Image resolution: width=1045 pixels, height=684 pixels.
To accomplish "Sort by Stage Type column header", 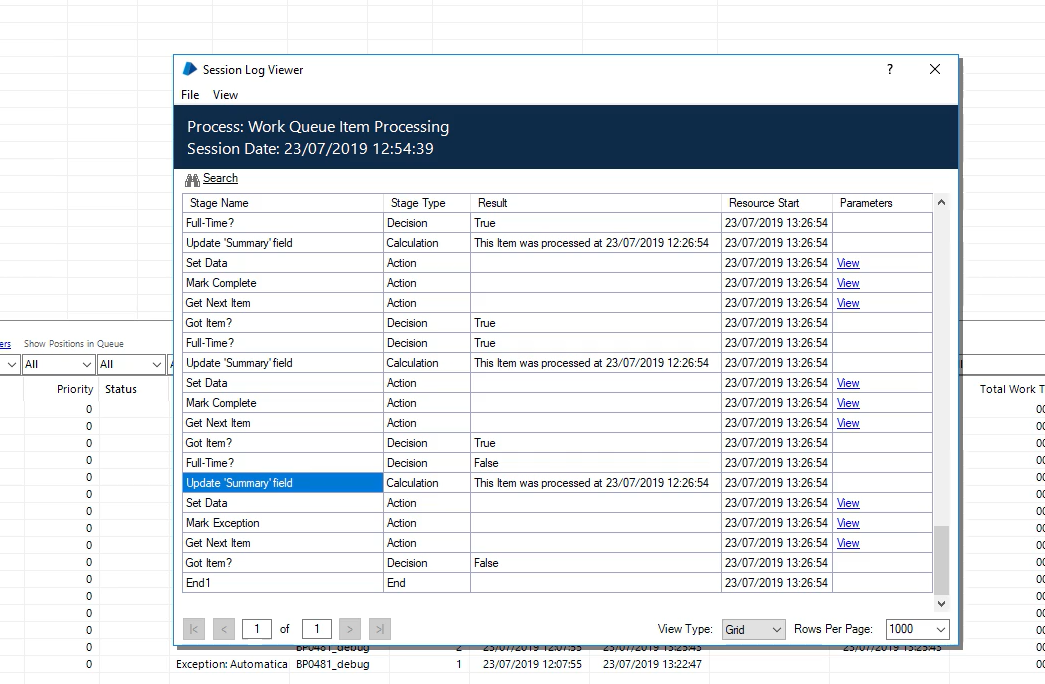I will click(427, 203).
